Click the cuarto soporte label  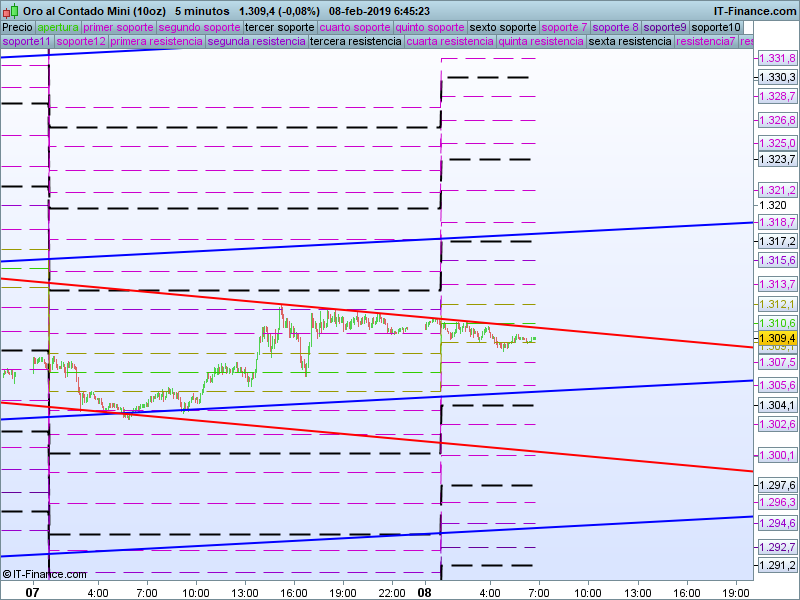tap(355, 27)
